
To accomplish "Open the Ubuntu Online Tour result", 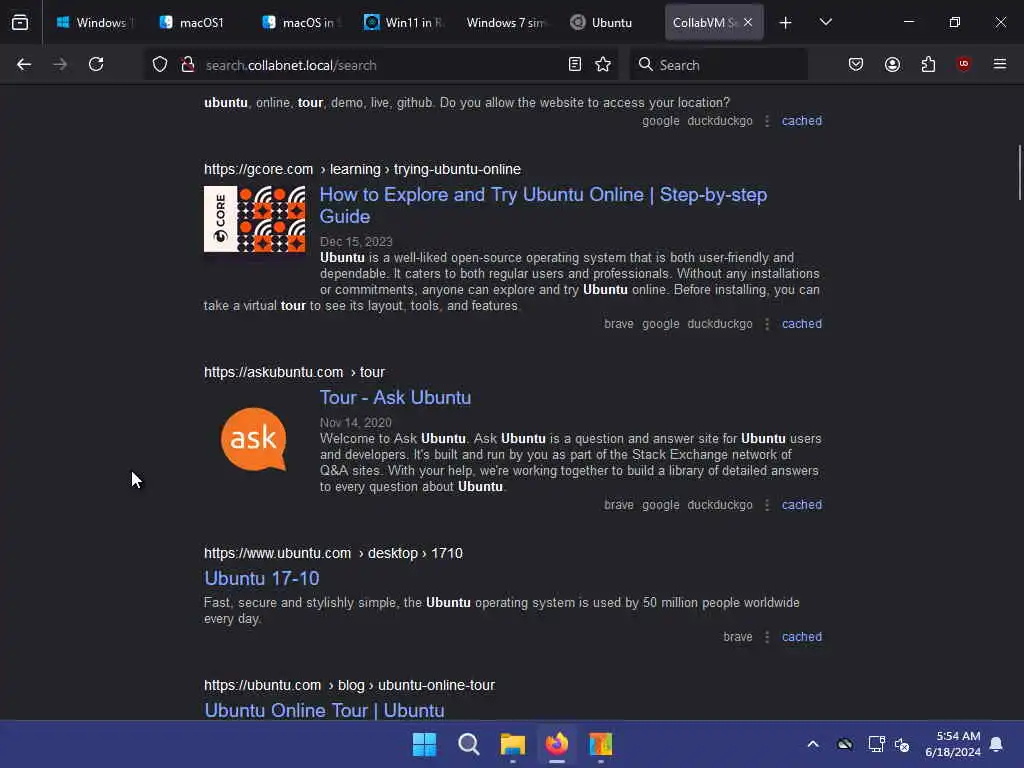I will pyautogui.click(x=324, y=710).
